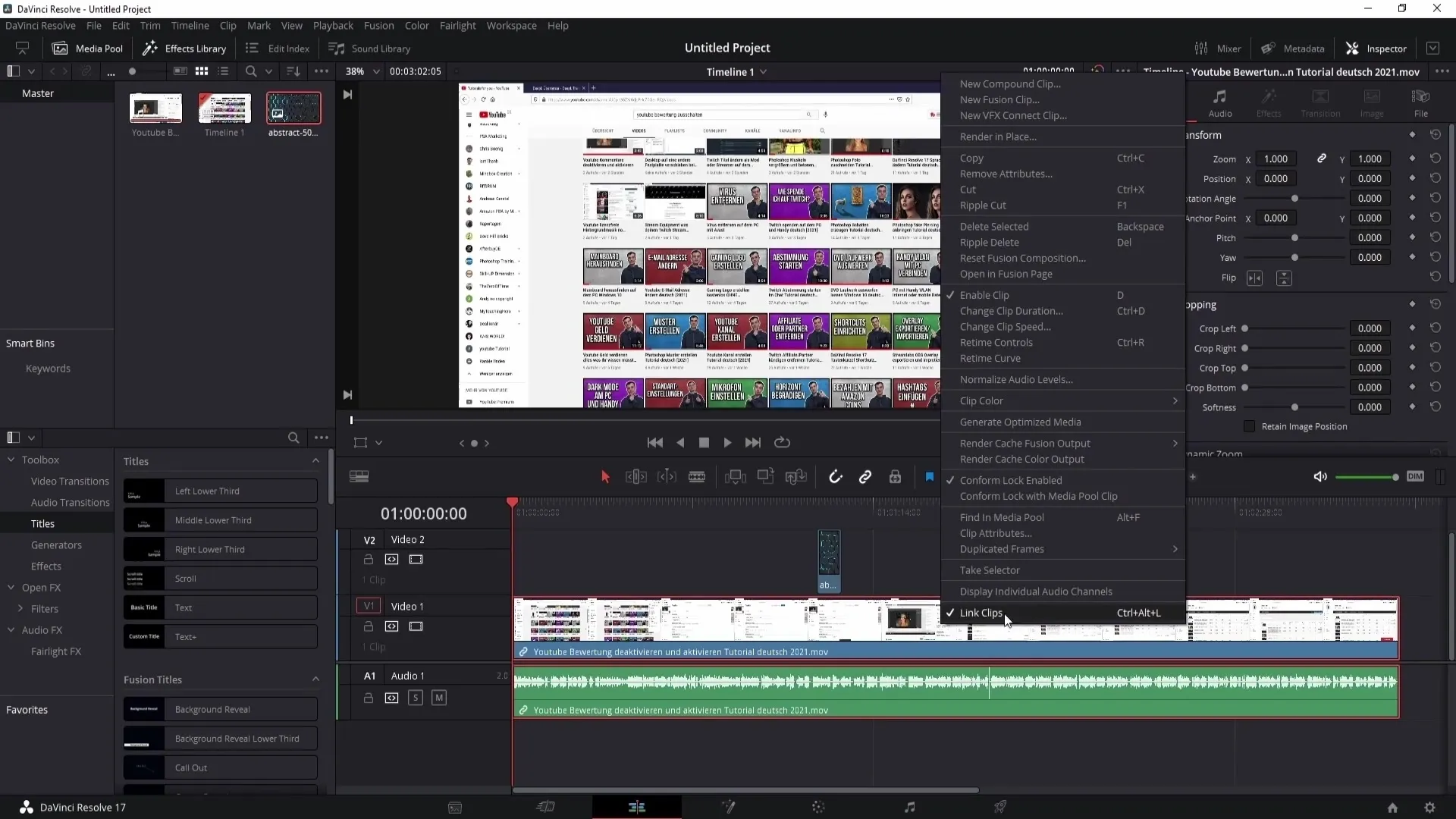1456x819 pixels.
Task: Lock the Audio 1 track
Action: click(x=369, y=698)
